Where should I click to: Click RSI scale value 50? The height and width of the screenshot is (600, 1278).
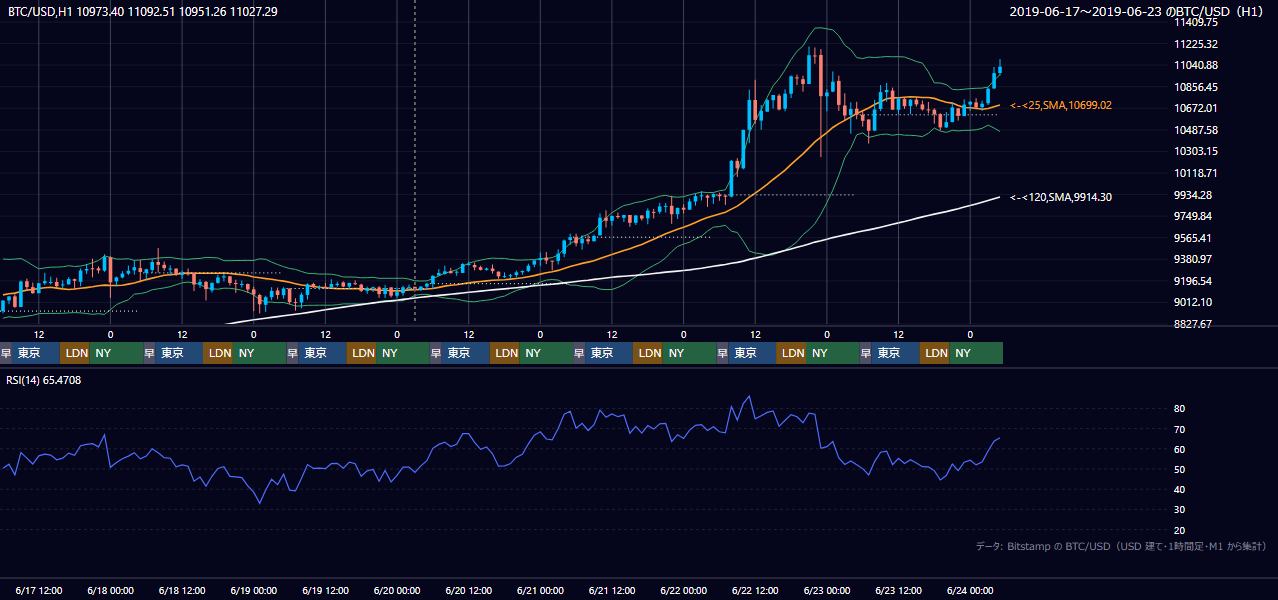tap(1180, 469)
